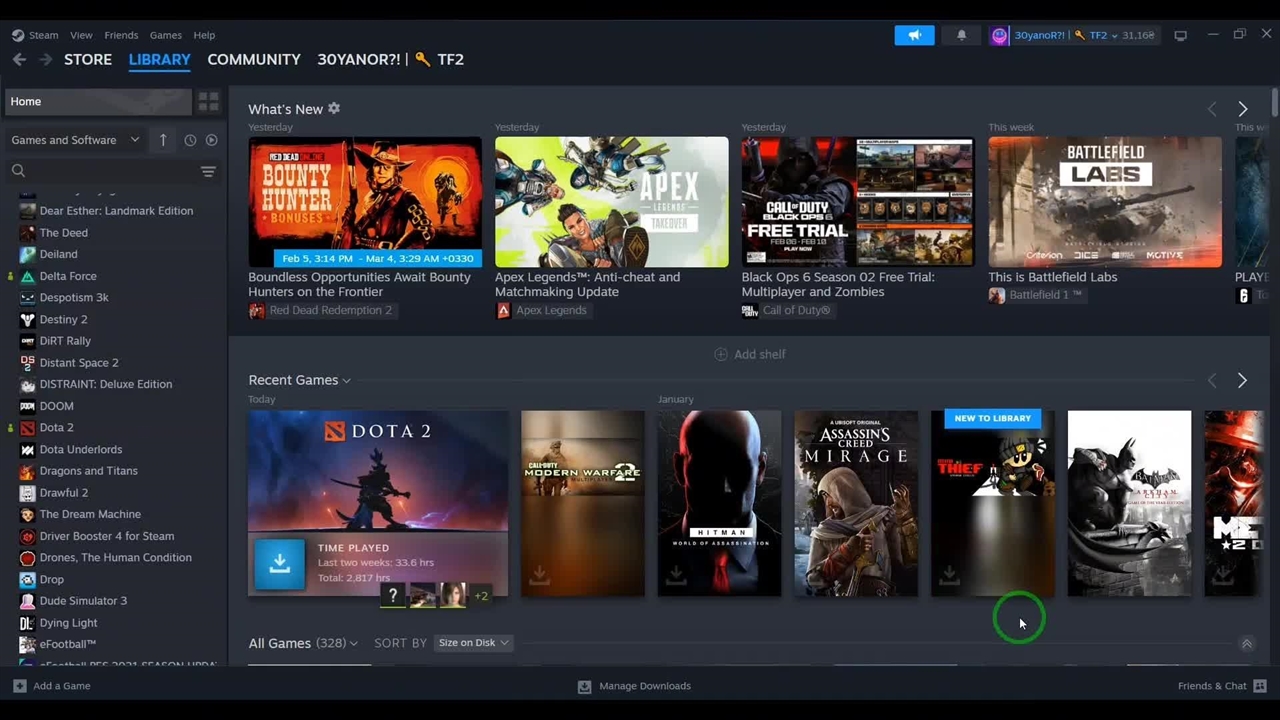Open the sidebar filter options icon
This screenshot has height=720, width=1280.
(x=208, y=171)
